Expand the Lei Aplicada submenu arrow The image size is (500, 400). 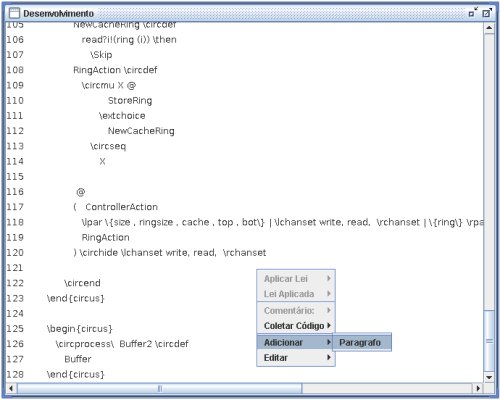[x=329, y=293]
